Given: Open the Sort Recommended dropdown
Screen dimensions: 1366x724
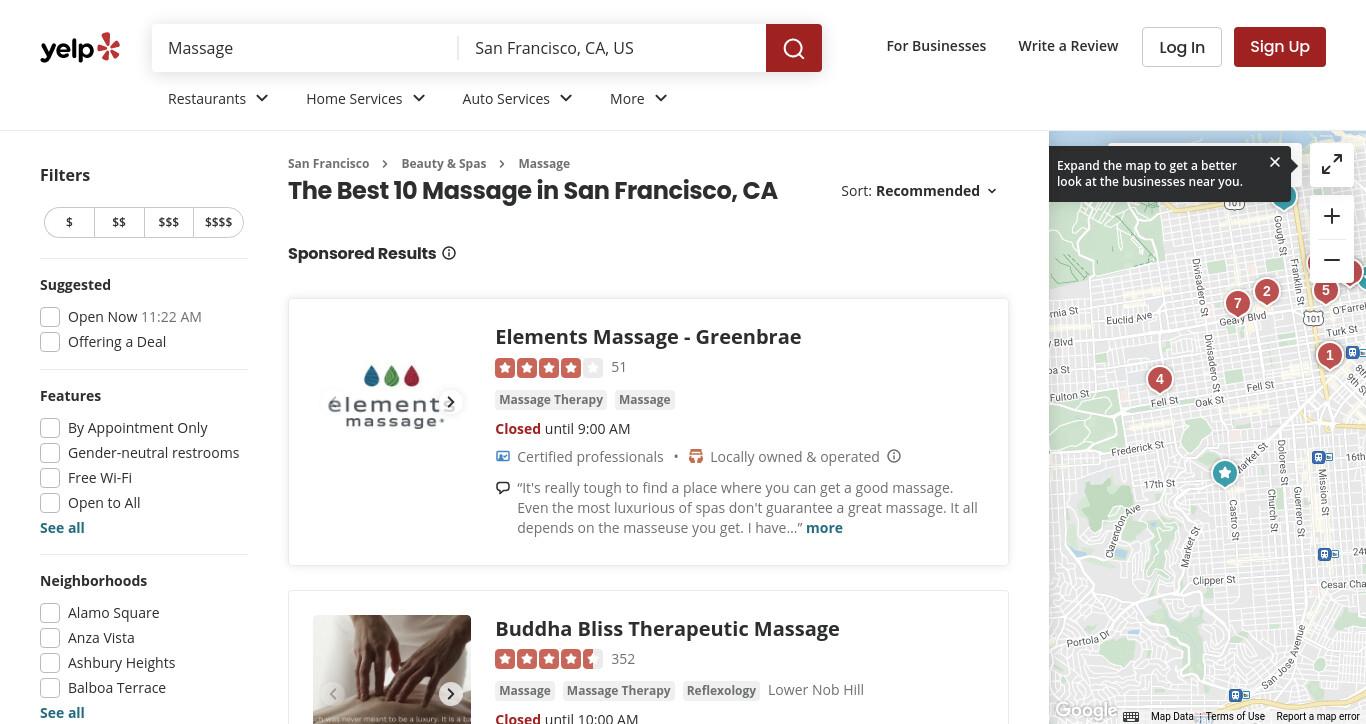Looking at the screenshot, I should point(920,191).
